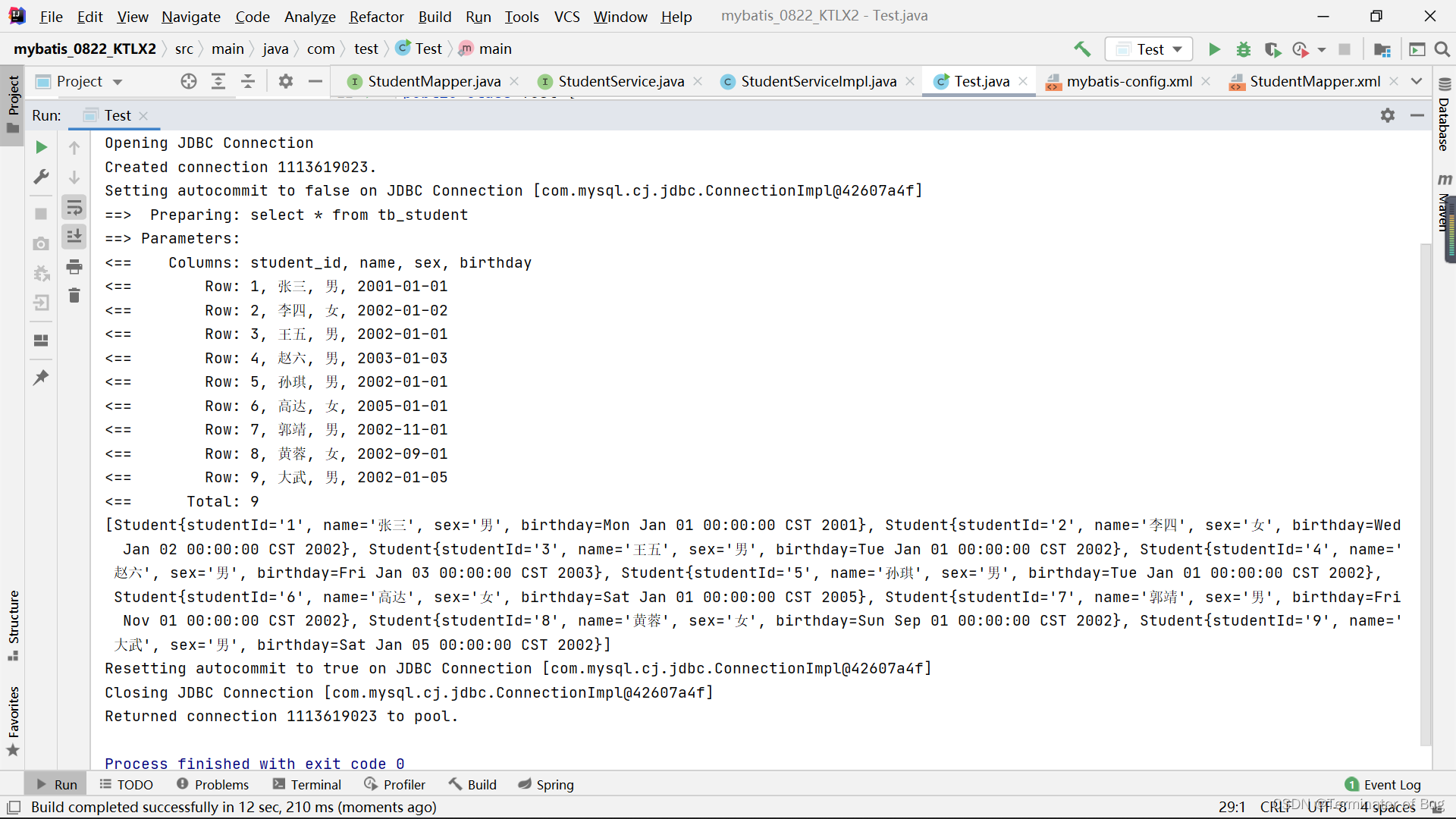Viewport: 1456px width, 819px height.
Task: Toggle the Maven side panel
Action: pyautogui.click(x=1444, y=203)
